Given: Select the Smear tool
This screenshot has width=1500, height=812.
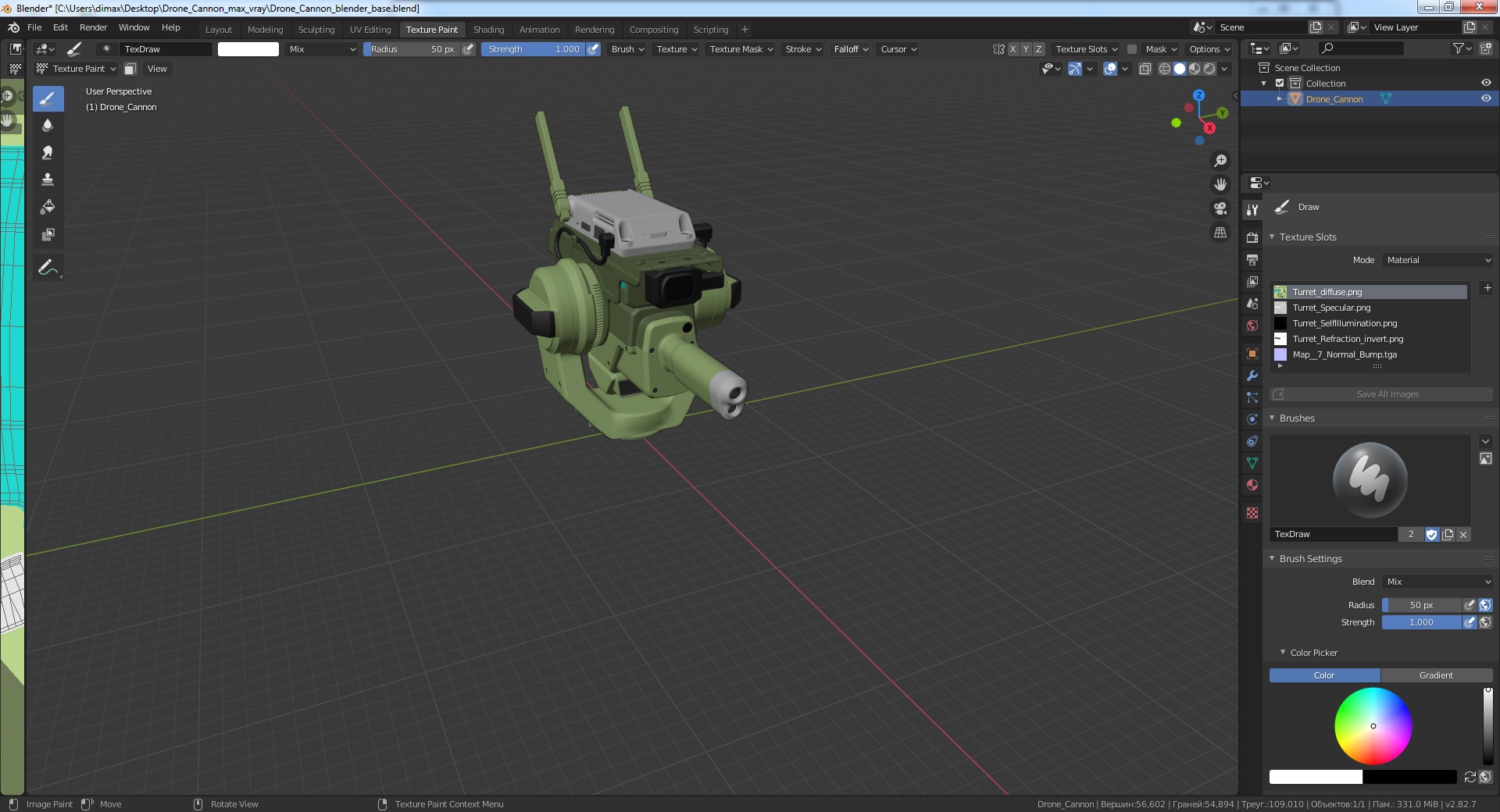Looking at the screenshot, I should click(x=48, y=153).
